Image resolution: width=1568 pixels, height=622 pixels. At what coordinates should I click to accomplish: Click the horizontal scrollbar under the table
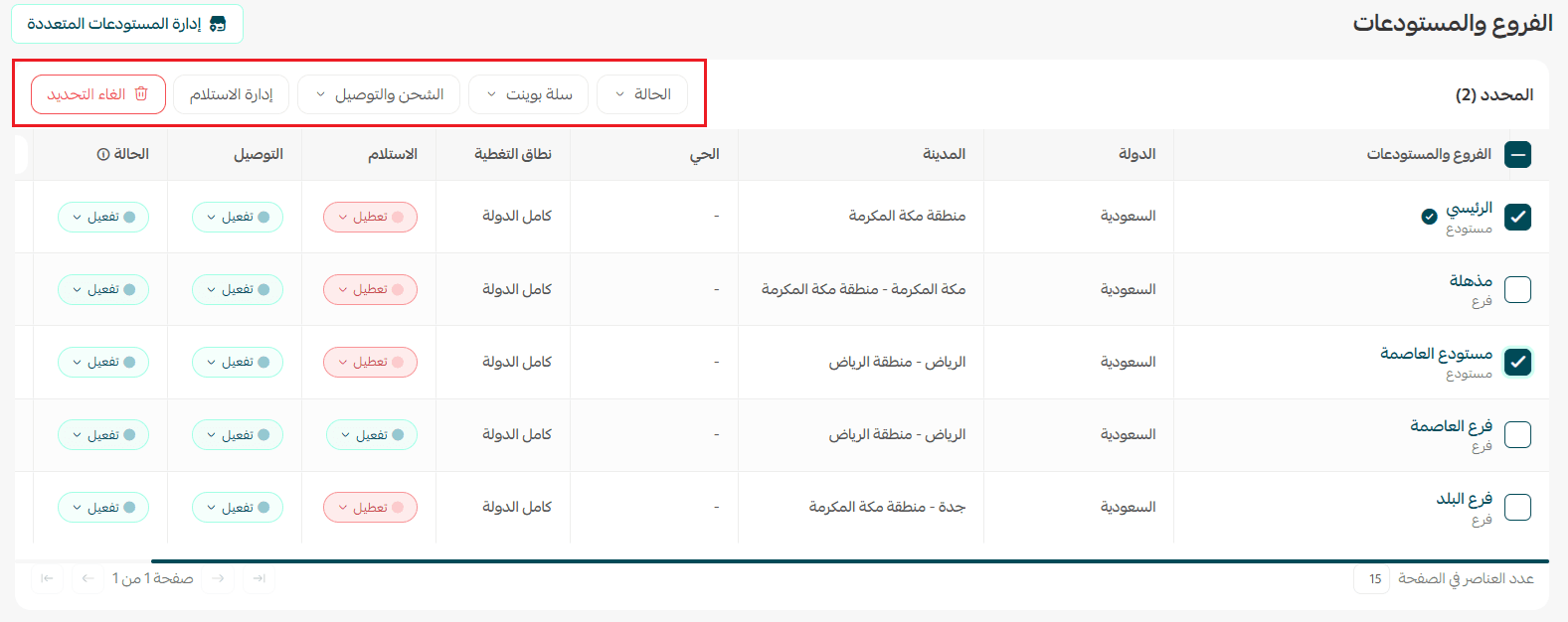click(x=849, y=561)
